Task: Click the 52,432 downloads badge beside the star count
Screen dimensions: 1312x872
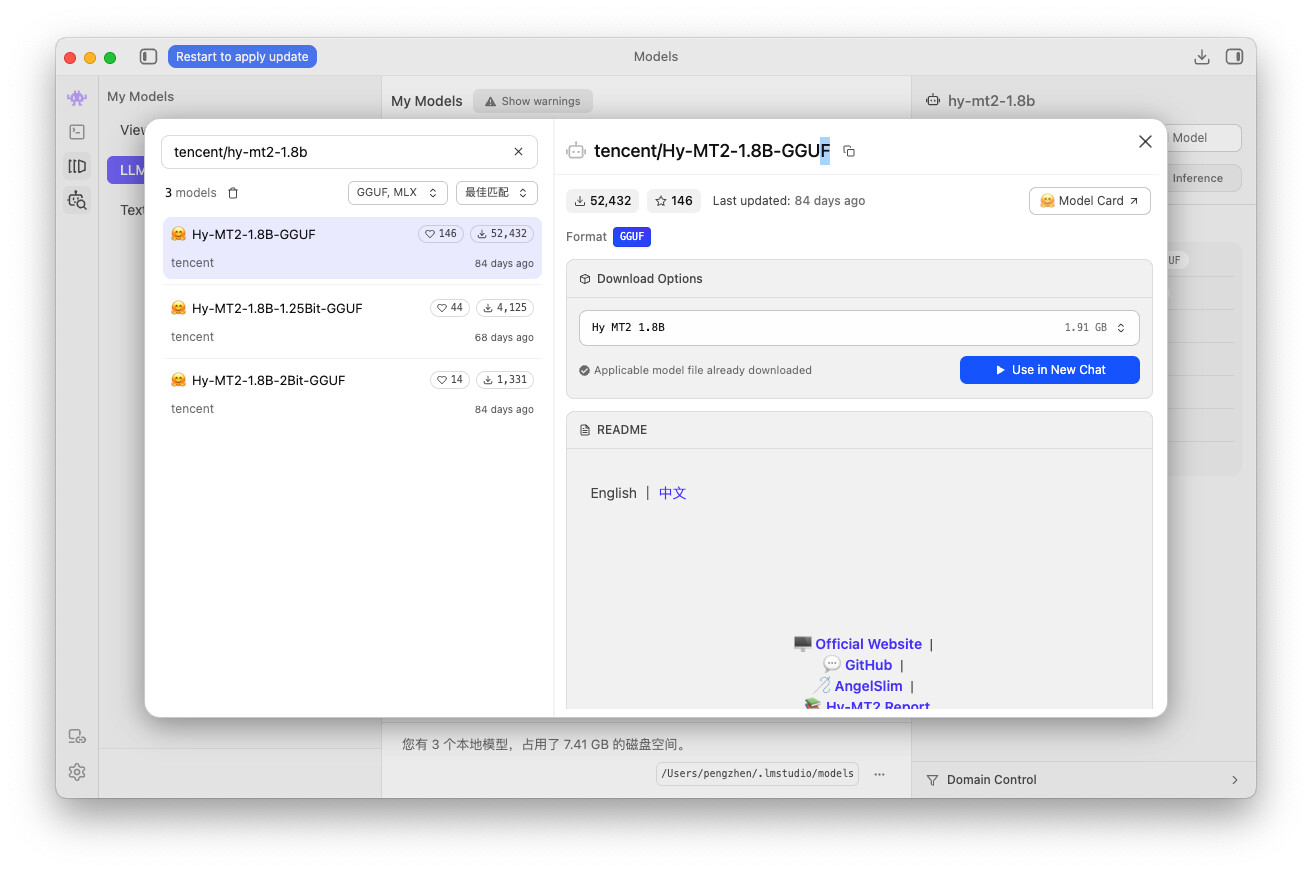Action: pyautogui.click(x=603, y=201)
